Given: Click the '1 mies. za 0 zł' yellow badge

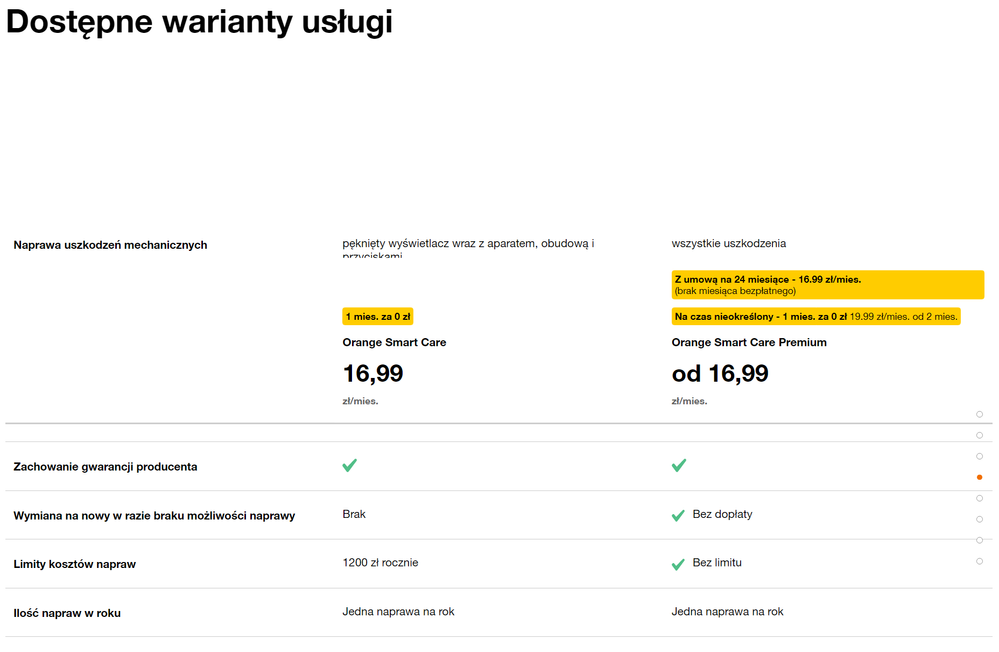Looking at the screenshot, I should click(x=378, y=317).
